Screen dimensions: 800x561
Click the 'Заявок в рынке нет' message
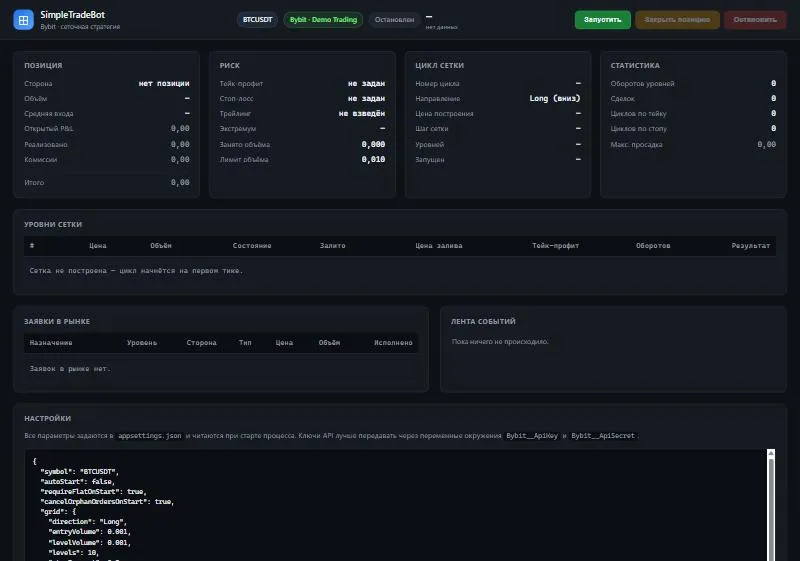(x=70, y=368)
